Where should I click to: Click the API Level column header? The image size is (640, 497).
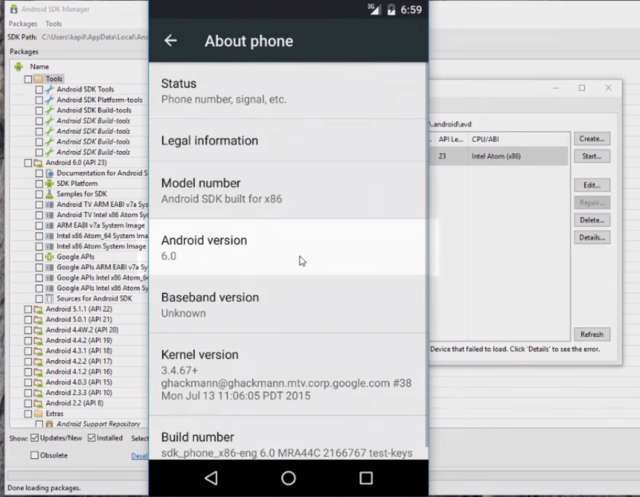point(451,139)
